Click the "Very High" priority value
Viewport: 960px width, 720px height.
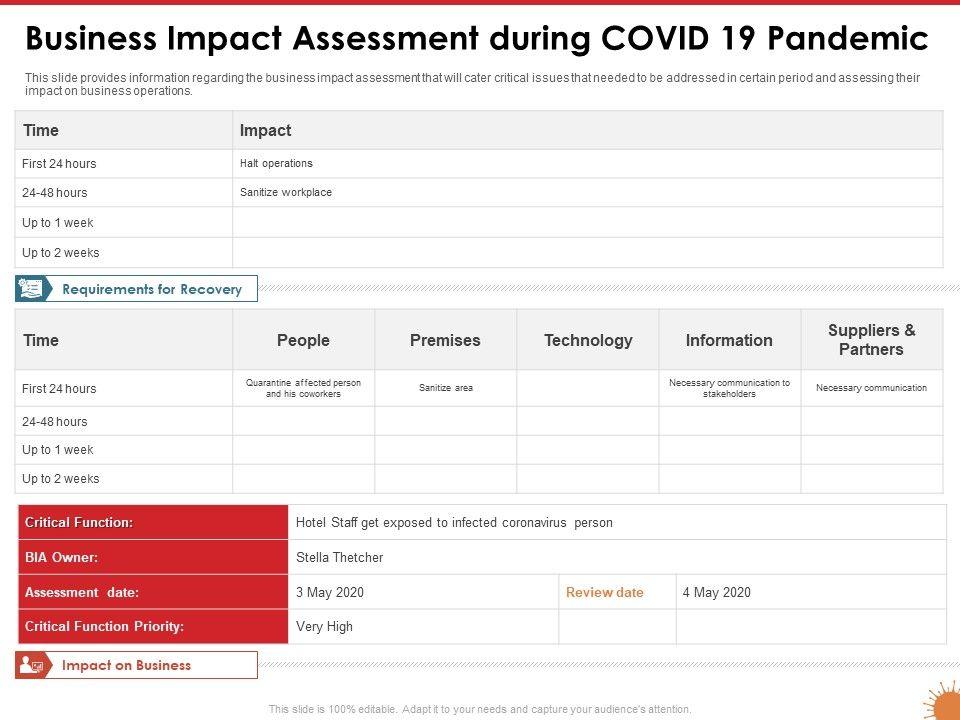click(x=325, y=627)
